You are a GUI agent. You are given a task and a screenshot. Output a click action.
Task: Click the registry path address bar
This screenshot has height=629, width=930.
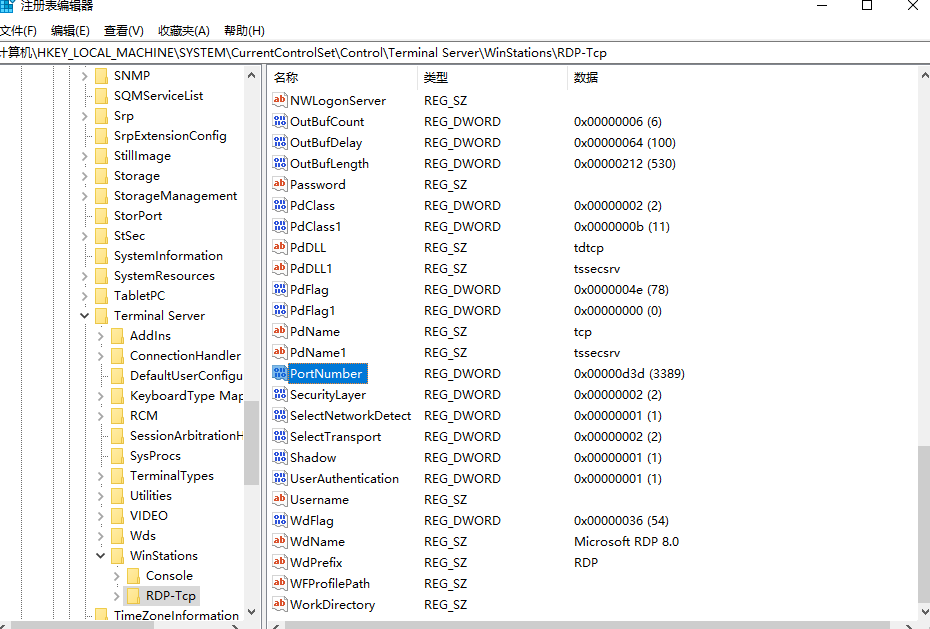465,53
